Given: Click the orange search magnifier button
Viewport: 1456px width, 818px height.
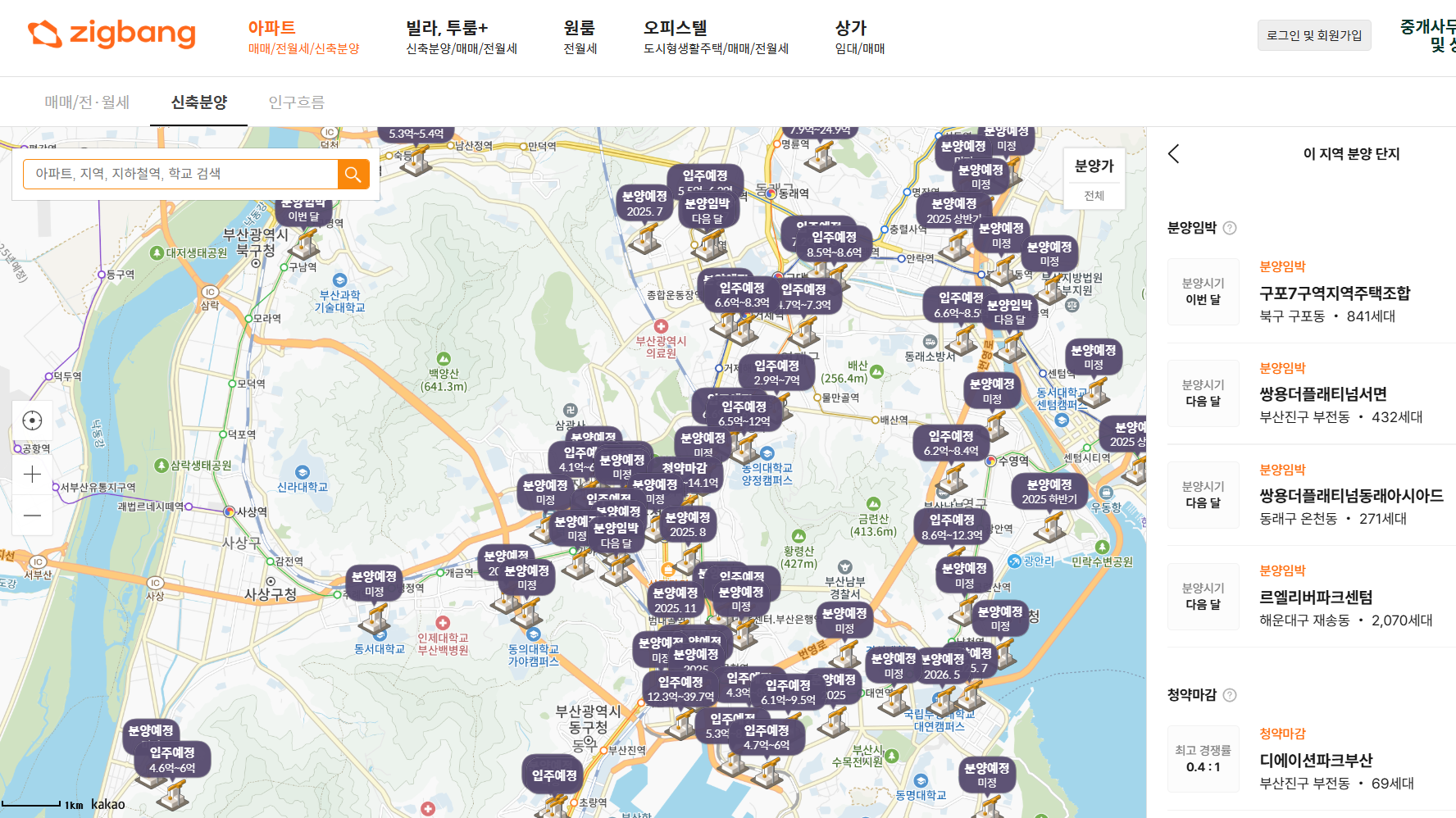Looking at the screenshot, I should [x=353, y=174].
